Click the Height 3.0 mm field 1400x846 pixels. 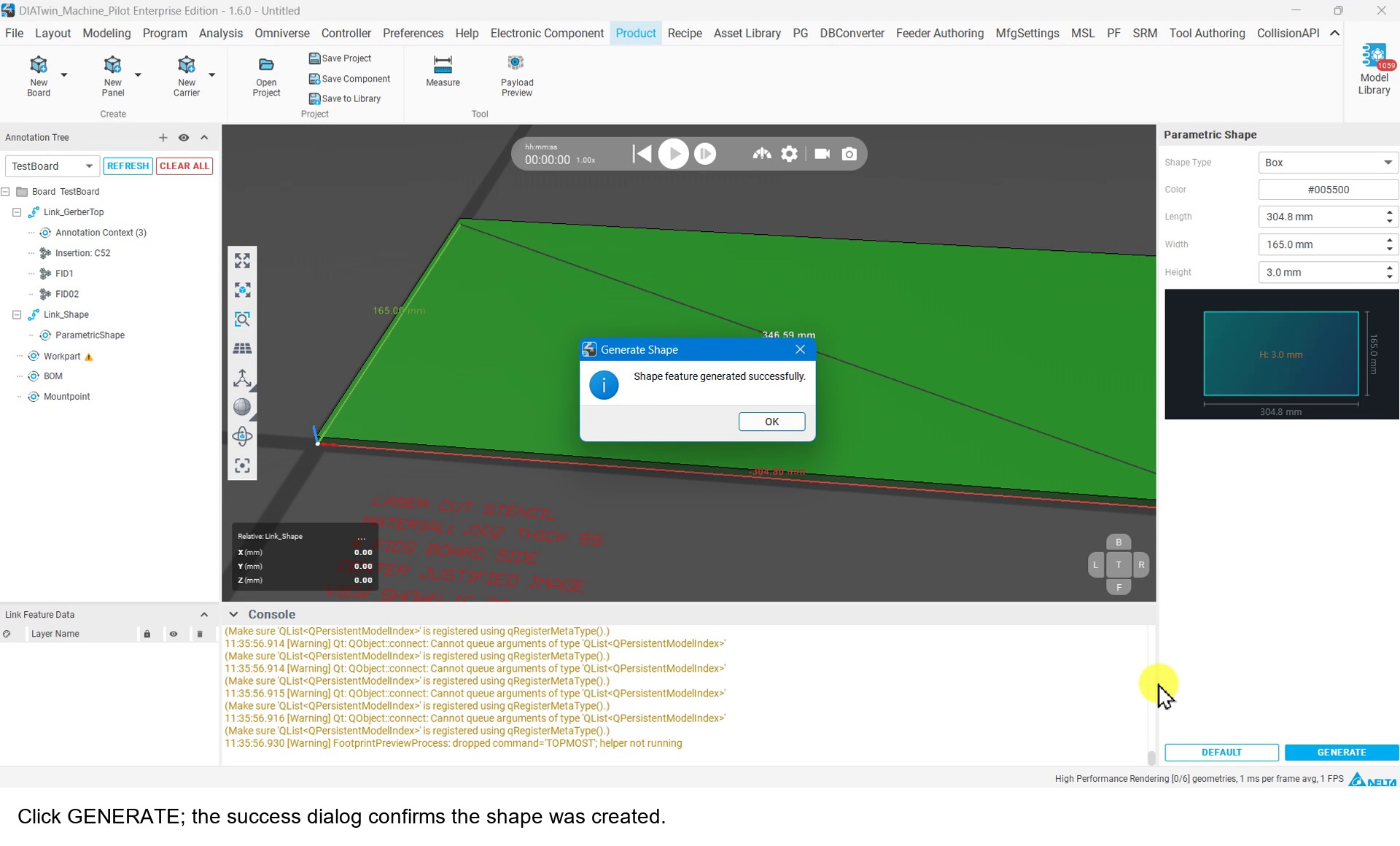1328,272
